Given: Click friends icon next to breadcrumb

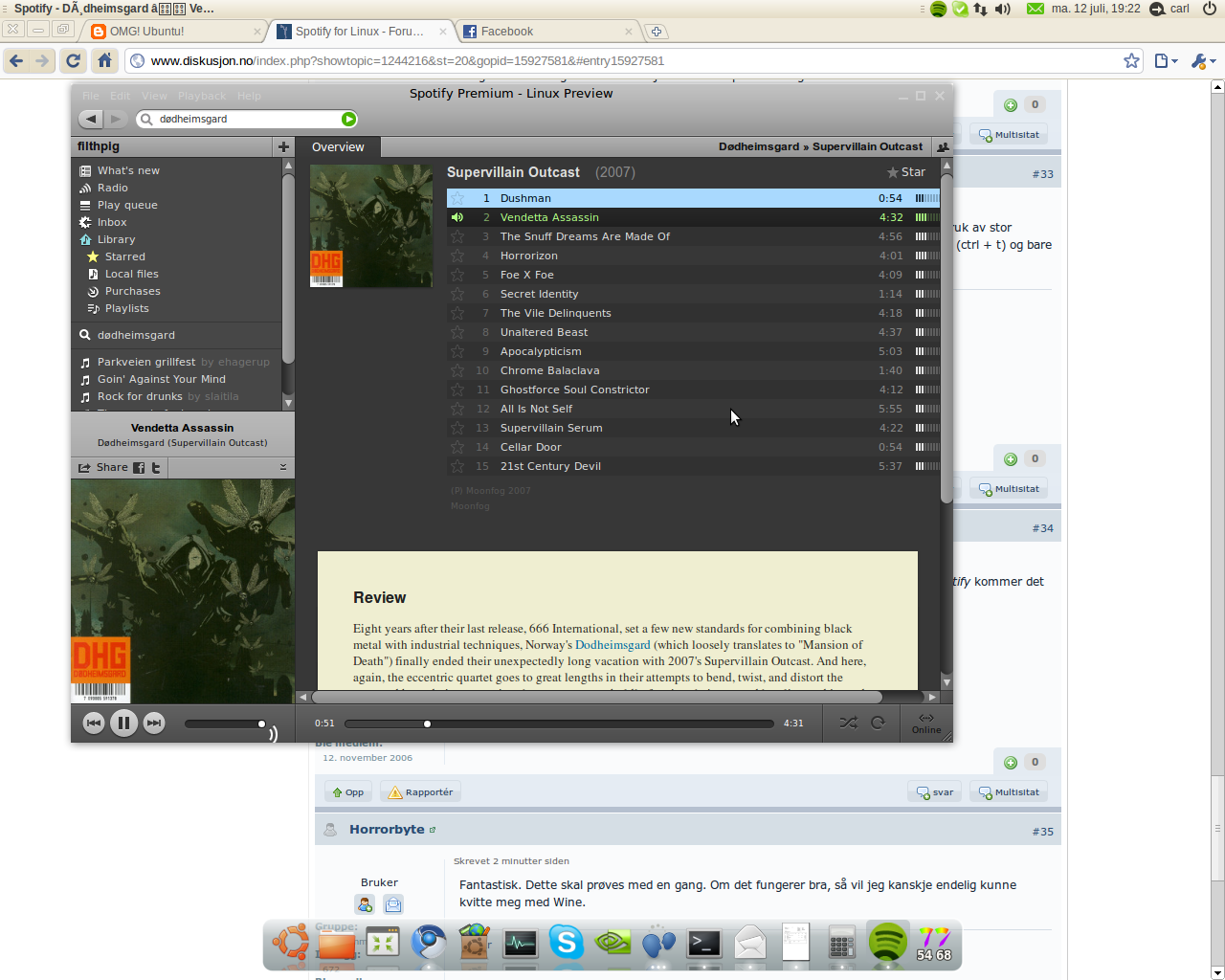Looking at the screenshot, I should click(943, 146).
